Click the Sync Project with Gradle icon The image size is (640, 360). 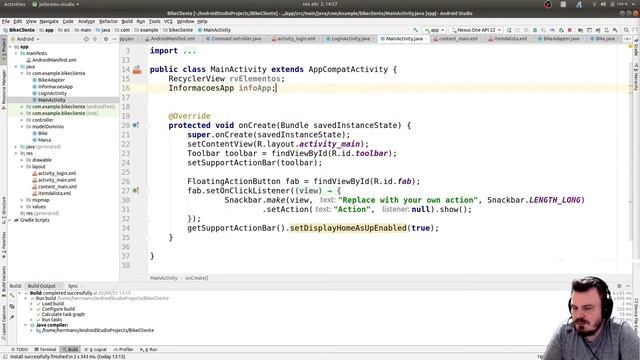[x=598, y=30]
